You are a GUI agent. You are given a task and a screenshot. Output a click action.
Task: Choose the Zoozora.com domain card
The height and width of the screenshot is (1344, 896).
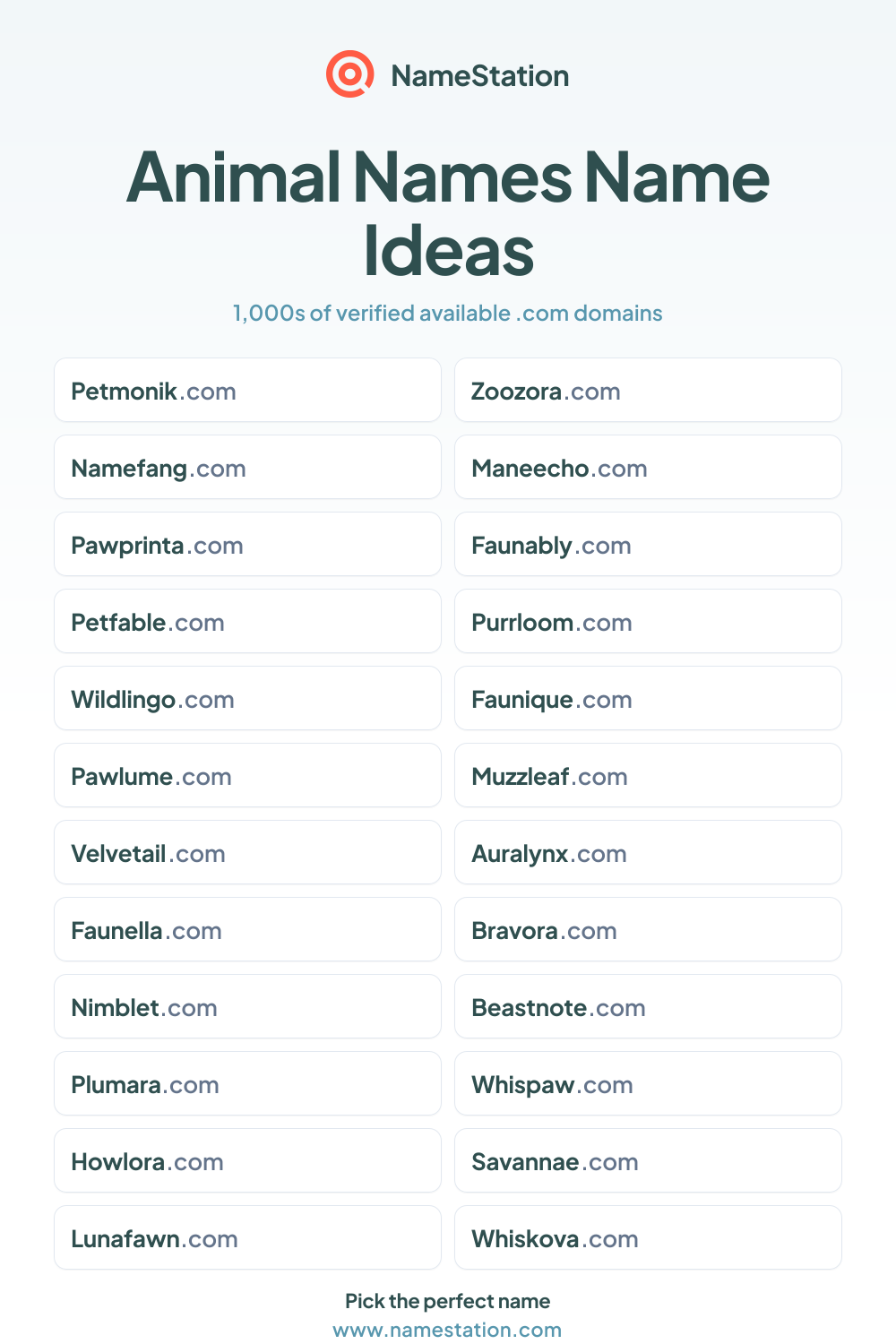click(x=648, y=390)
